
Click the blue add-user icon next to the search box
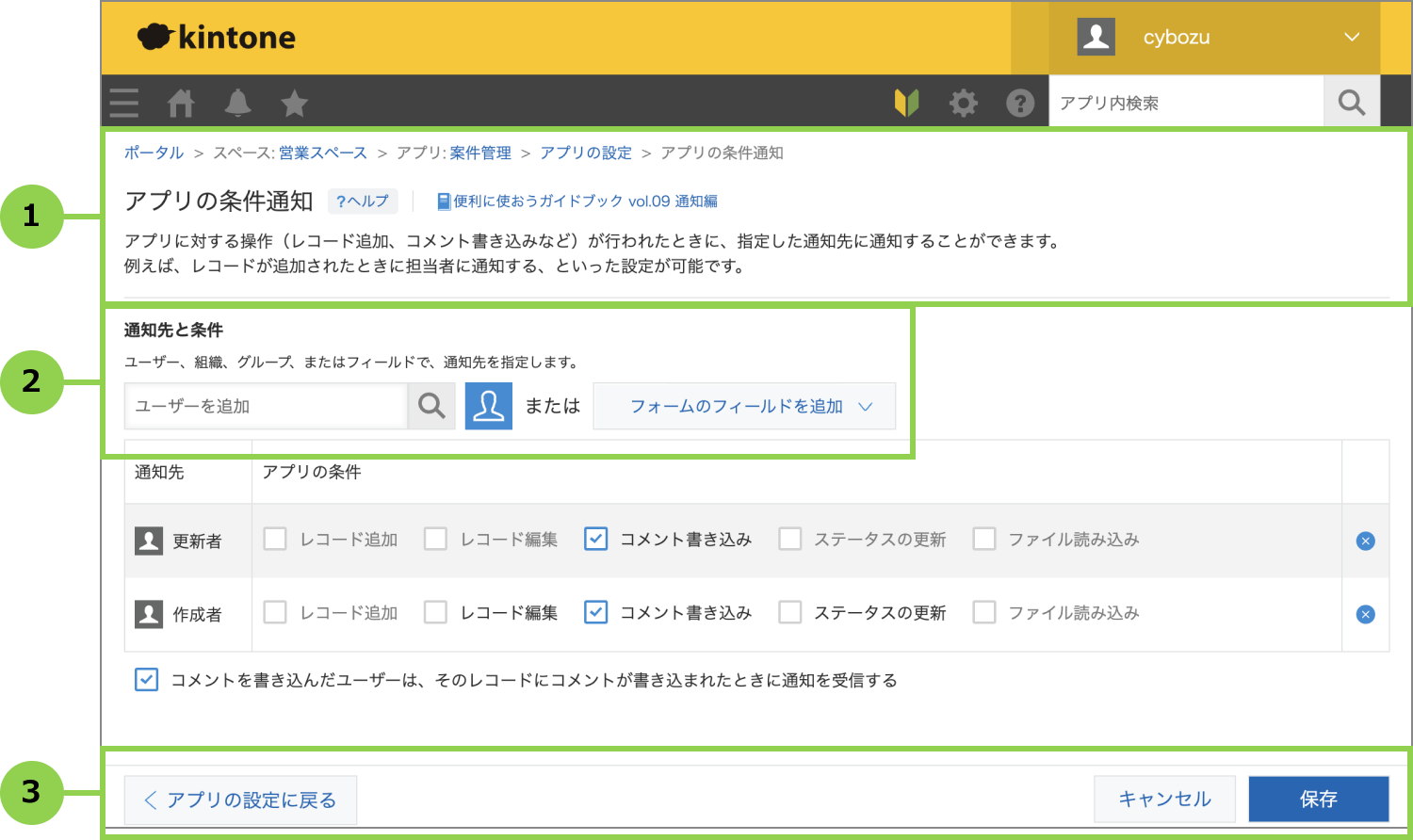point(488,406)
